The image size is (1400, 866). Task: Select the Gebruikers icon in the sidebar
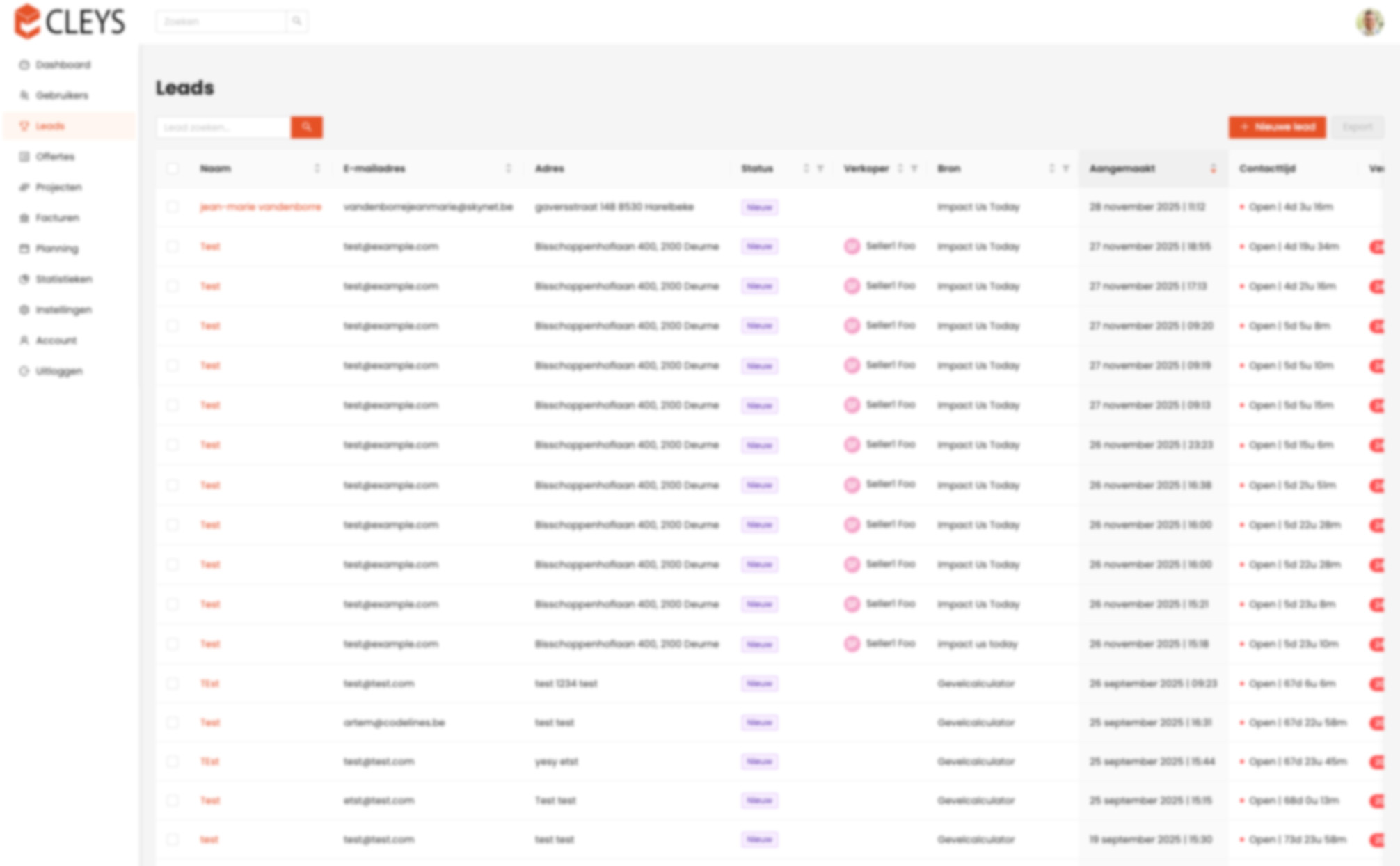tap(26, 95)
